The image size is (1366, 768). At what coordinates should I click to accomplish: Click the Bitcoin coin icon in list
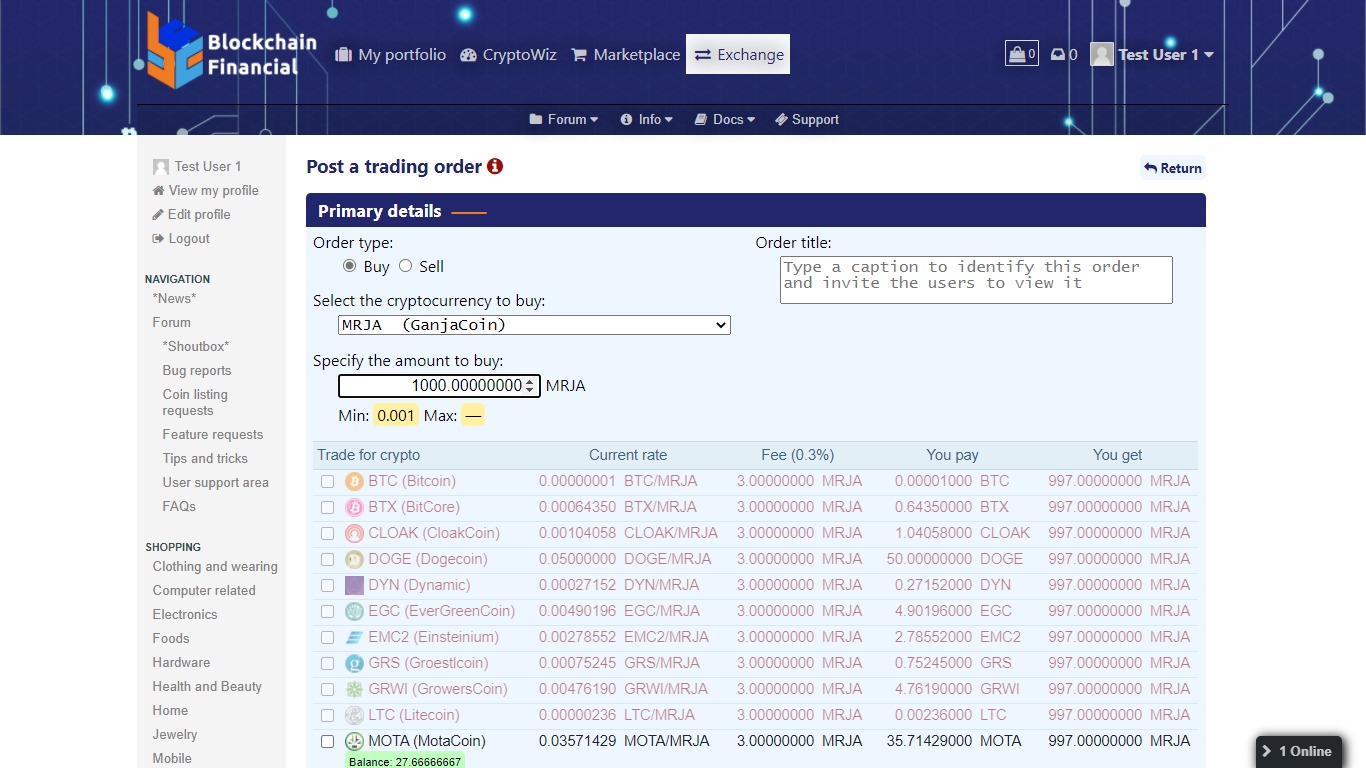coord(354,482)
